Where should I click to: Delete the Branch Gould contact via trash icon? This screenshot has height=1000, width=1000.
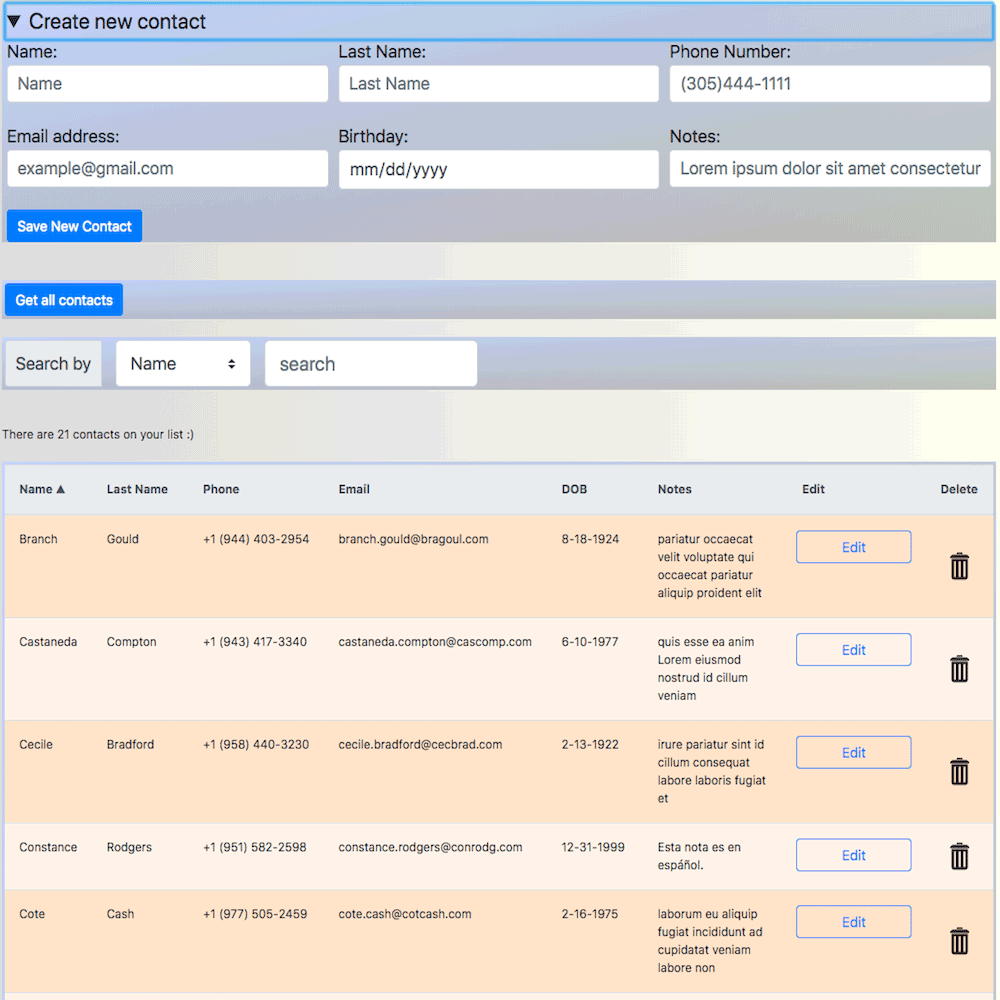click(959, 566)
